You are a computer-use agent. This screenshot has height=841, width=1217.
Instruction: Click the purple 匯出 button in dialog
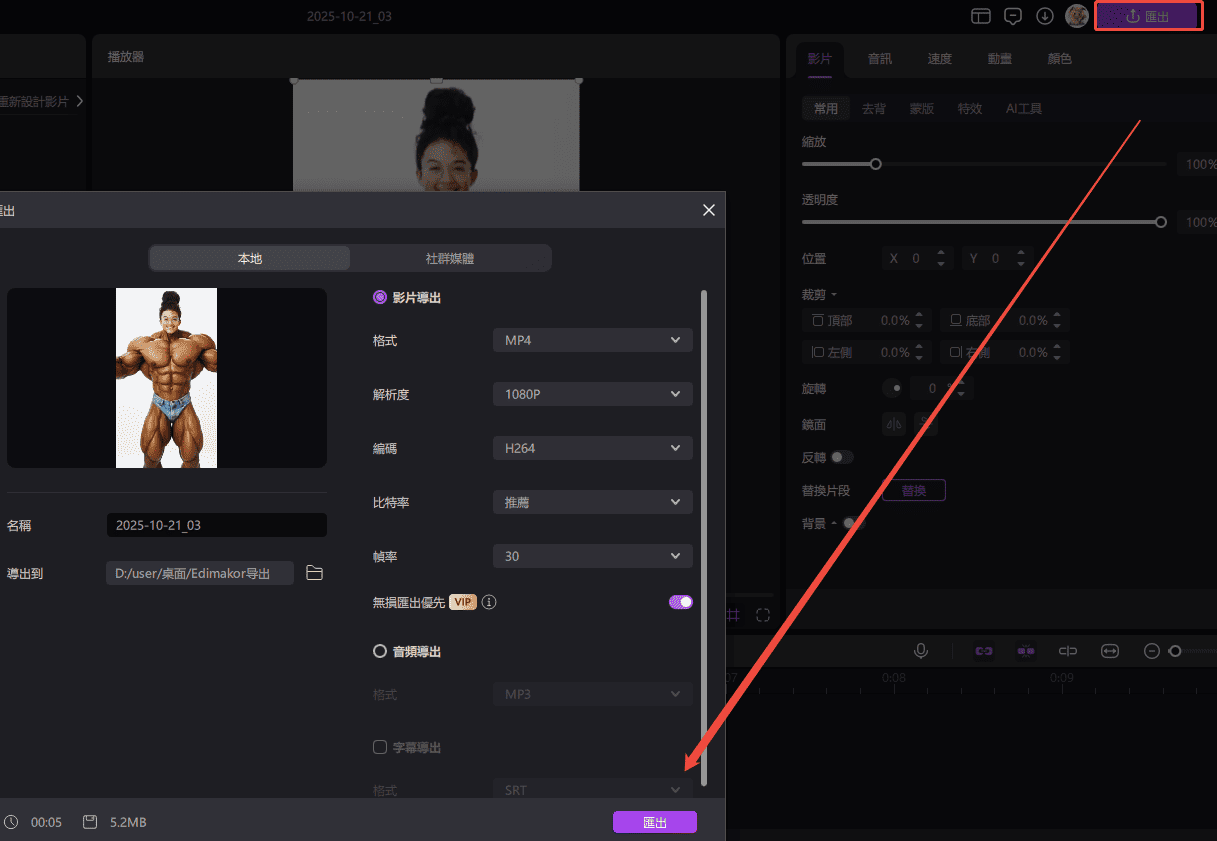coord(655,822)
